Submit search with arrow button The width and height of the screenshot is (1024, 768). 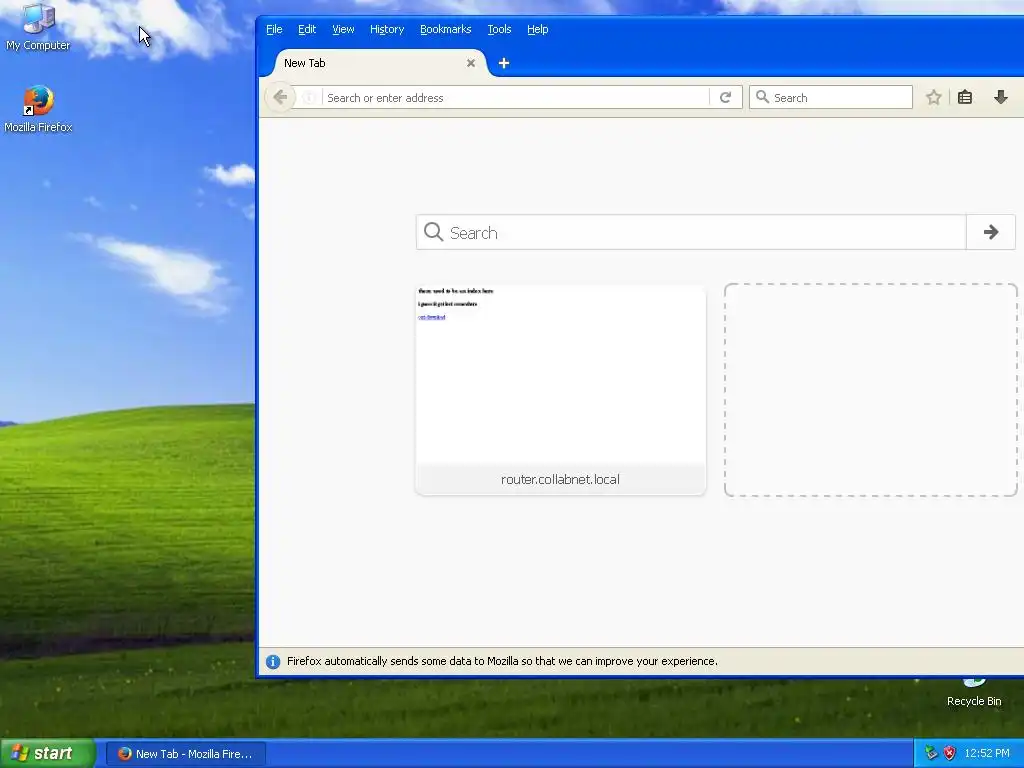tap(991, 232)
